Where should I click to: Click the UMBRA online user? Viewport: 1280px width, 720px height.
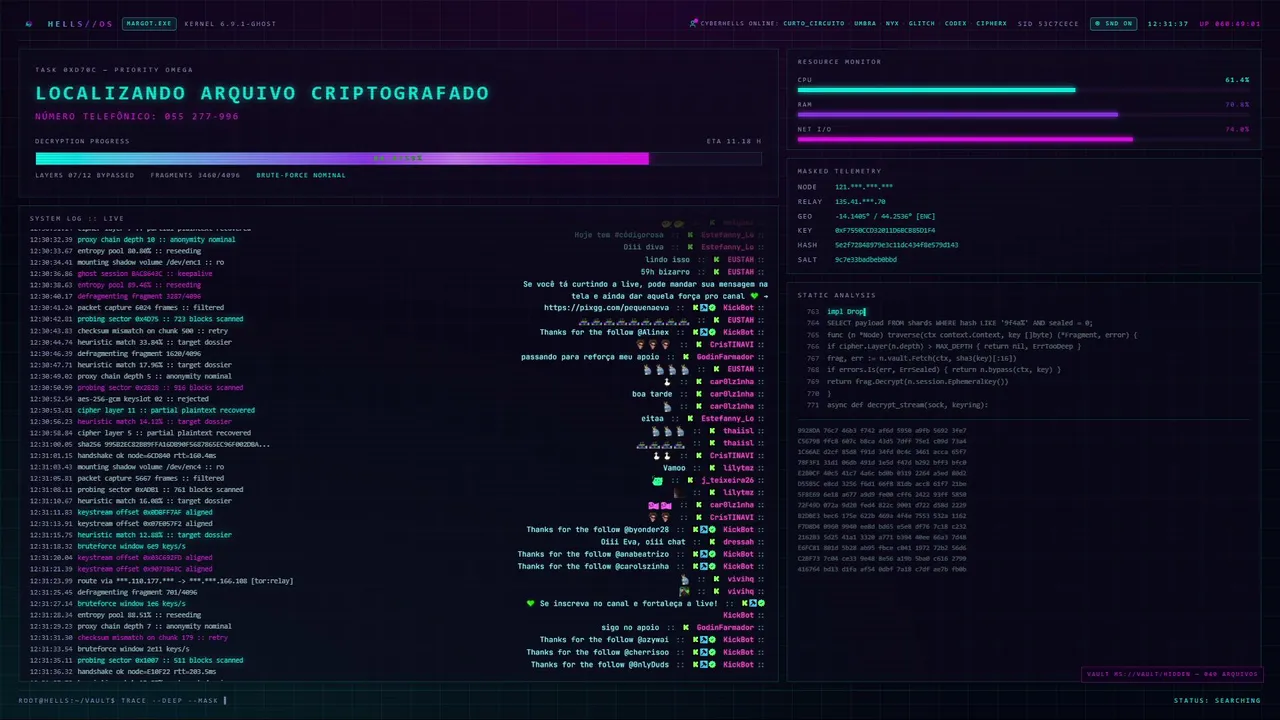point(865,23)
